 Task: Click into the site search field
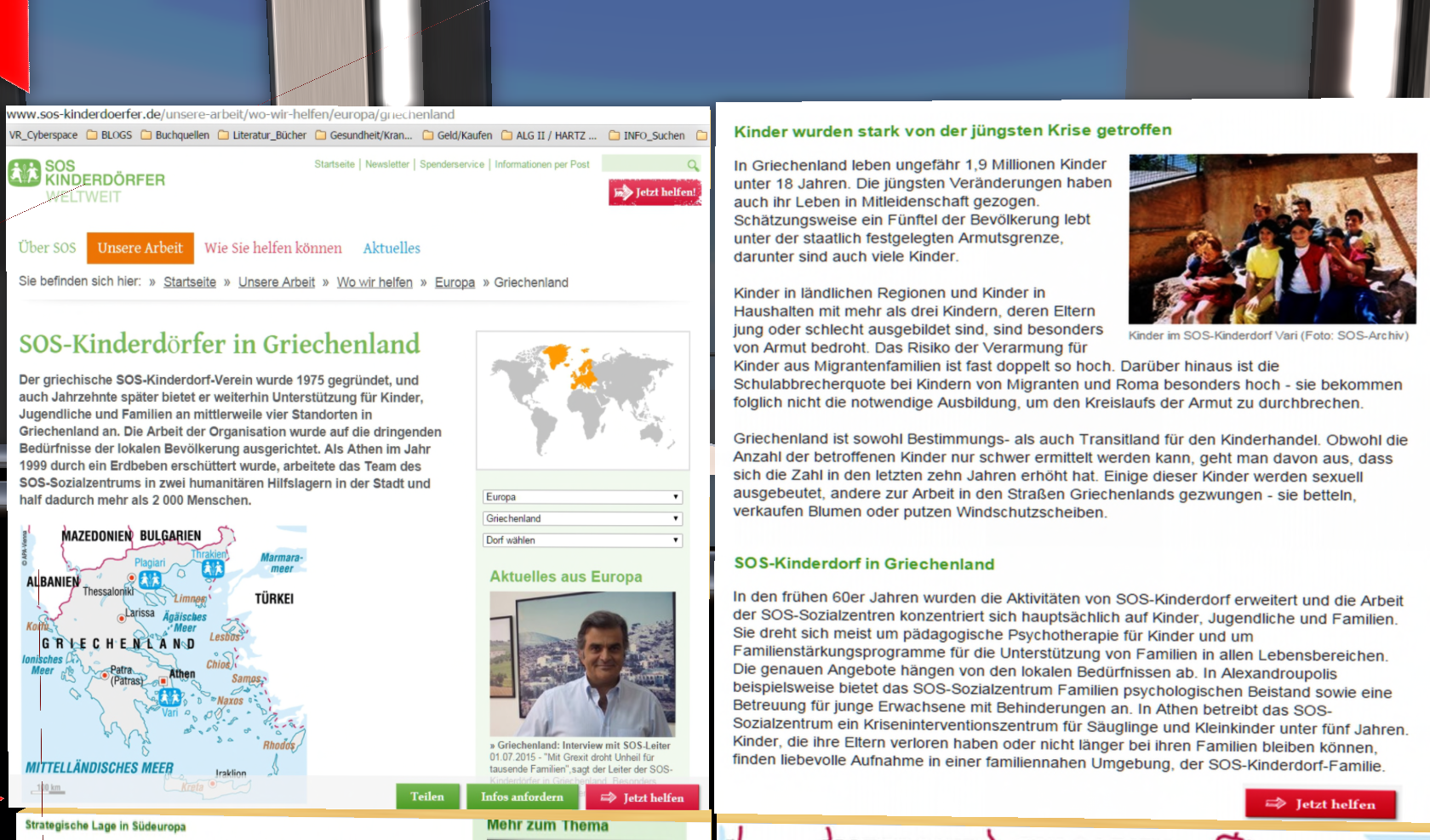643,164
